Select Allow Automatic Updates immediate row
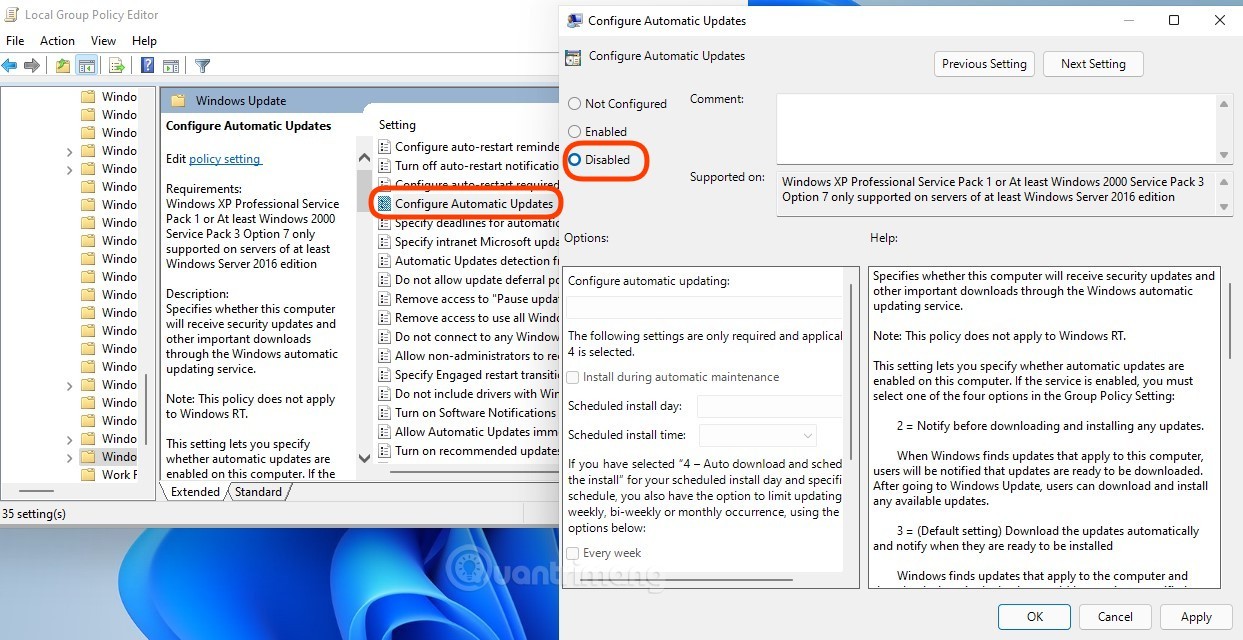 469,432
